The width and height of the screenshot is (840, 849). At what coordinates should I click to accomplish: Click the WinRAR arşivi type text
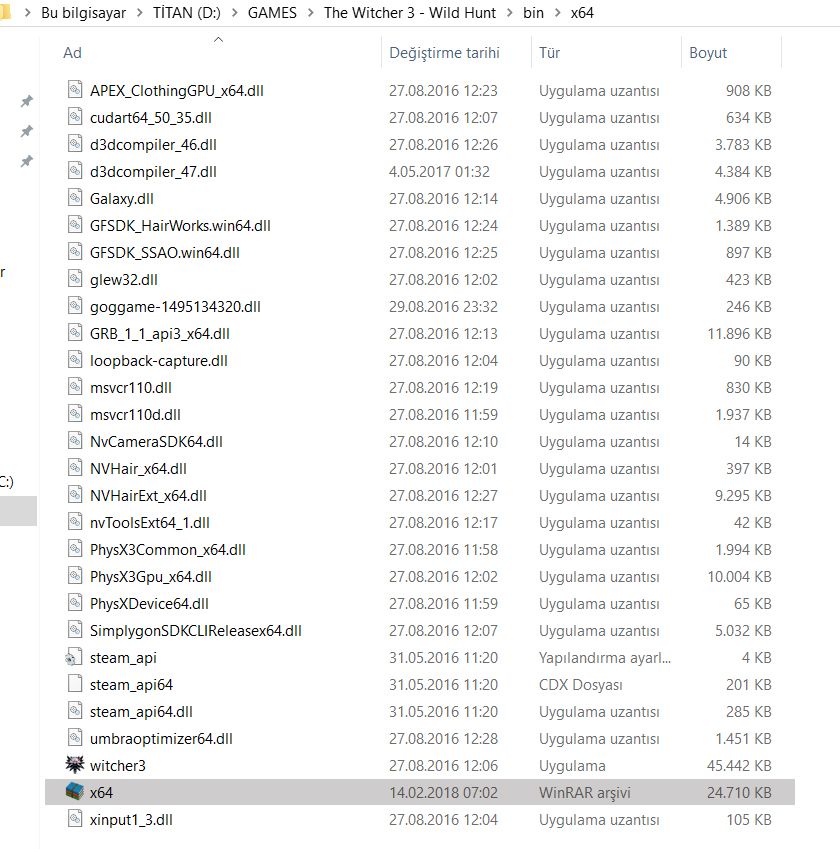coord(584,793)
